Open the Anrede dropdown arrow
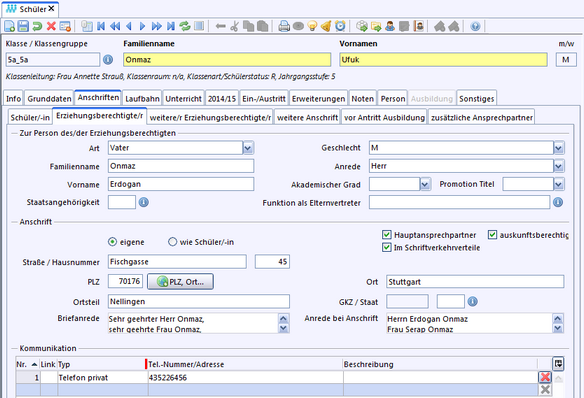Image resolution: width=584 pixels, height=398 pixels. click(558, 166)
